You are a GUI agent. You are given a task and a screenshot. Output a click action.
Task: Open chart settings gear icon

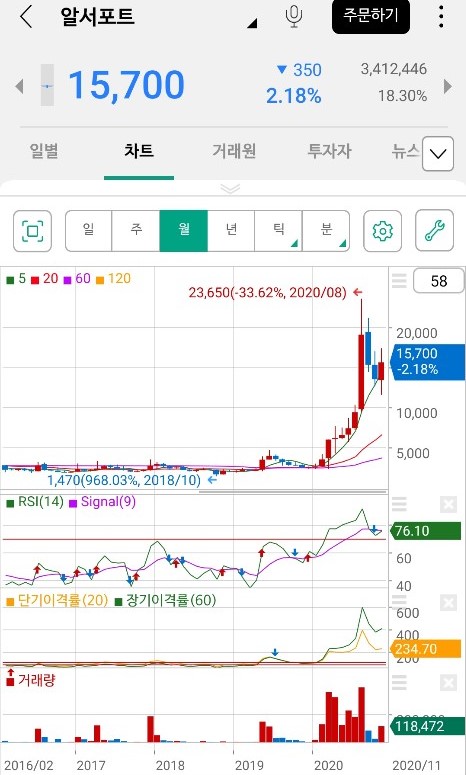382,231
